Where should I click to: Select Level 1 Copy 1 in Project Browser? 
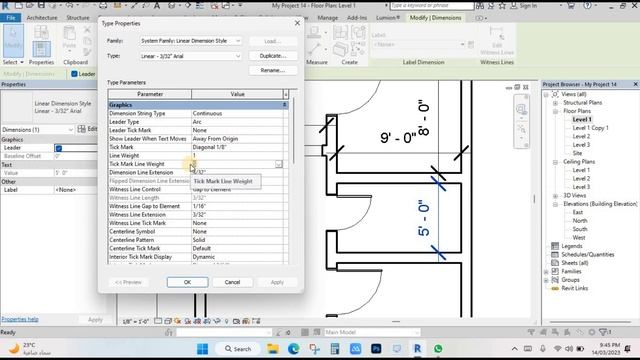click(x=590, y=128)
